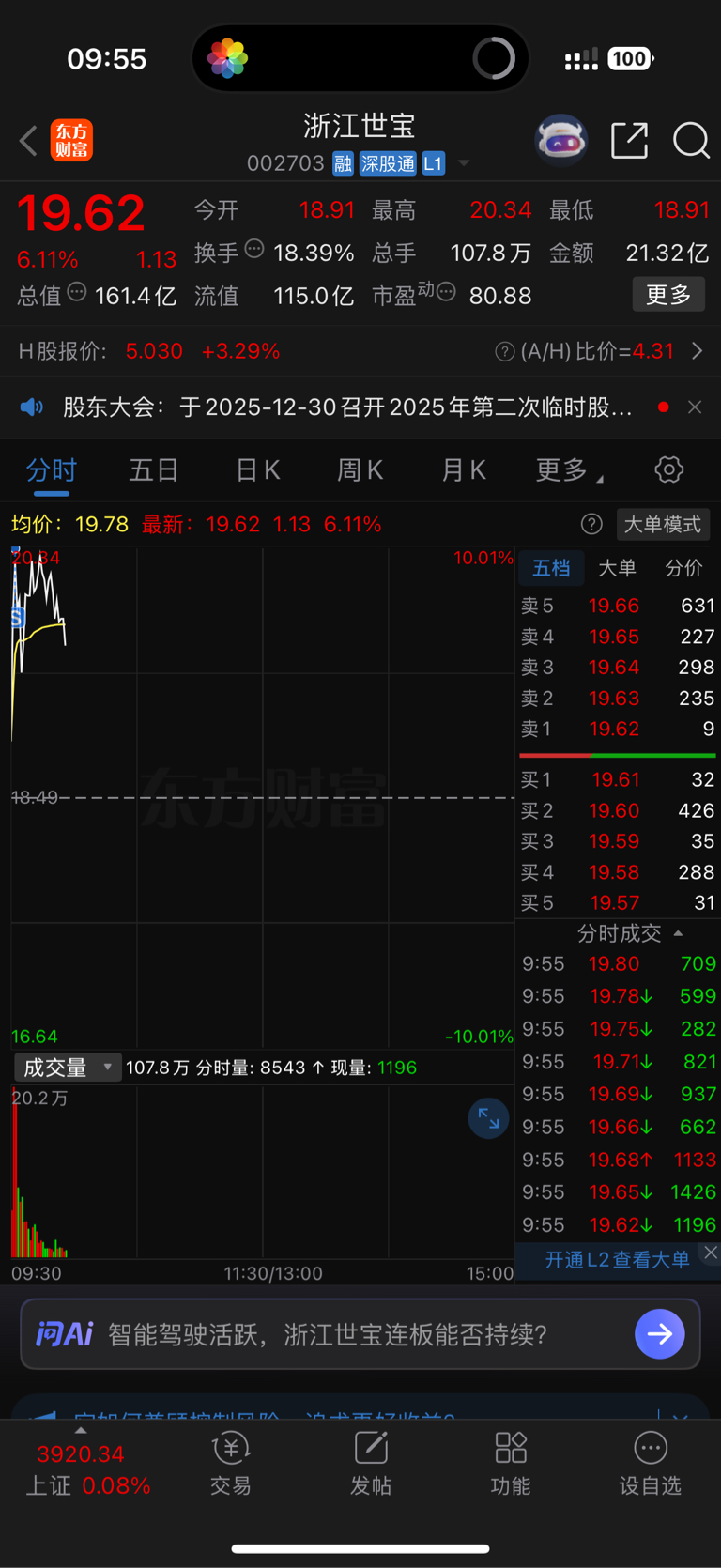This screenshot has height=1568, width=721.
Task: Tap the 买5 row at 19.57
Action: point(618,902)
